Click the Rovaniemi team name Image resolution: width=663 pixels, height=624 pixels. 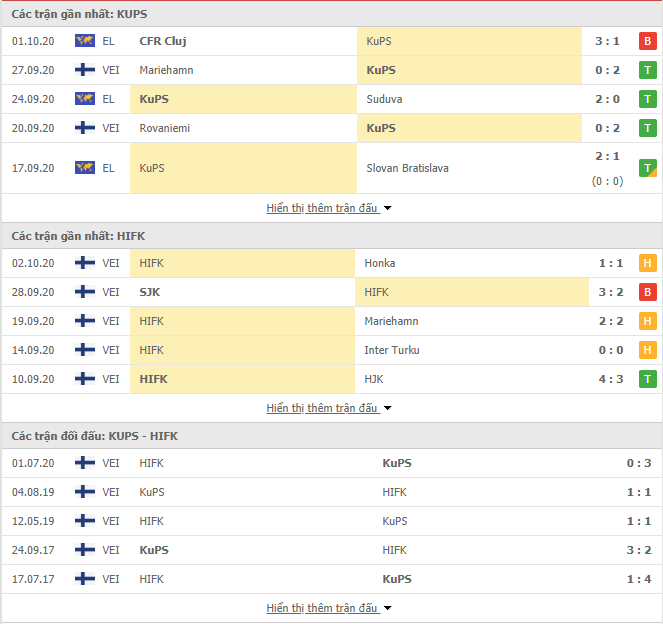(164, 128)
